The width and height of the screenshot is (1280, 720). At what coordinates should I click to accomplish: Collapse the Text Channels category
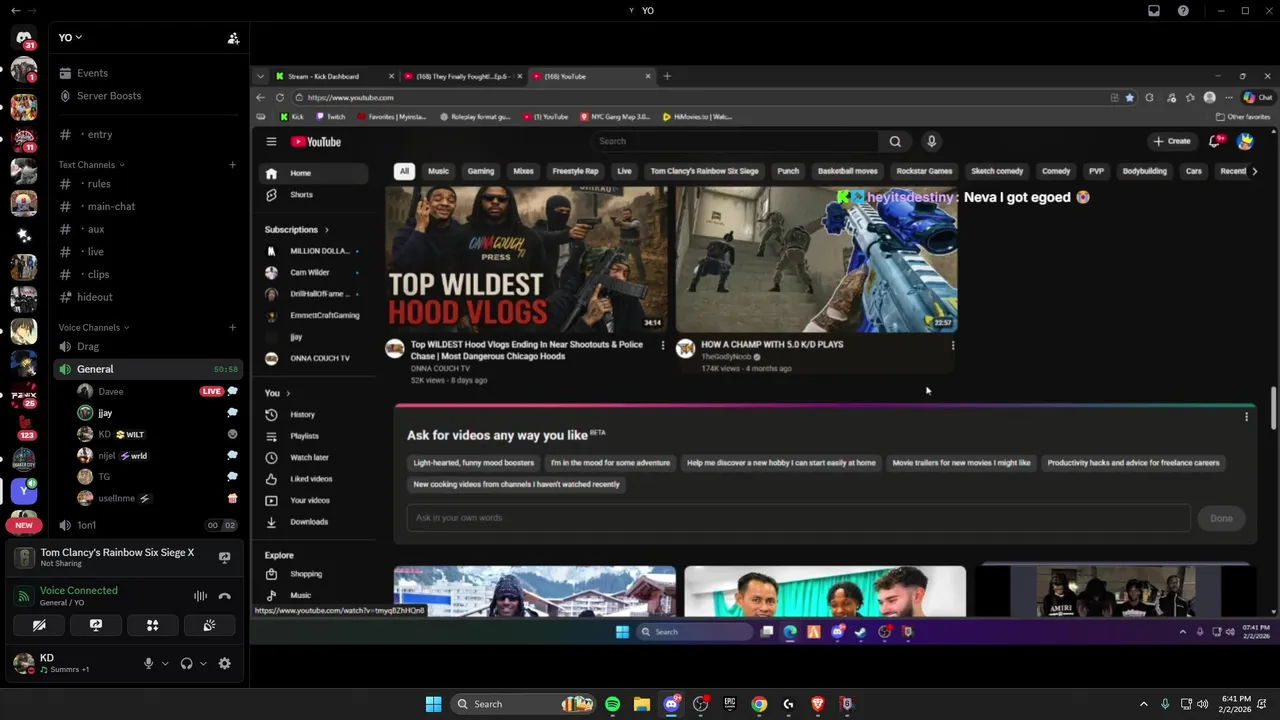point(91,165)
